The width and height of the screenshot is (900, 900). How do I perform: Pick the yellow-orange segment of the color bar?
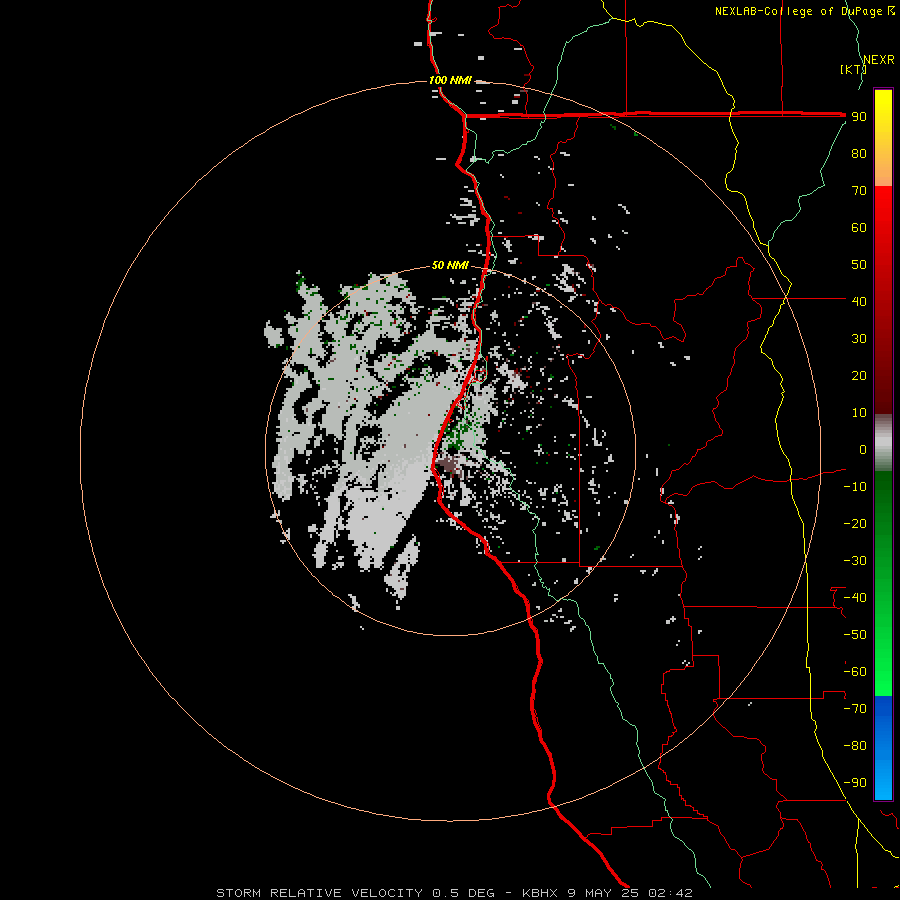[x=883, y=138]
